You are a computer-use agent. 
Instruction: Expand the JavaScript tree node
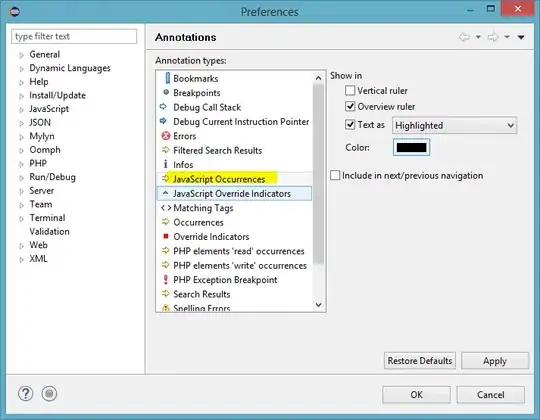click(22, 110)
